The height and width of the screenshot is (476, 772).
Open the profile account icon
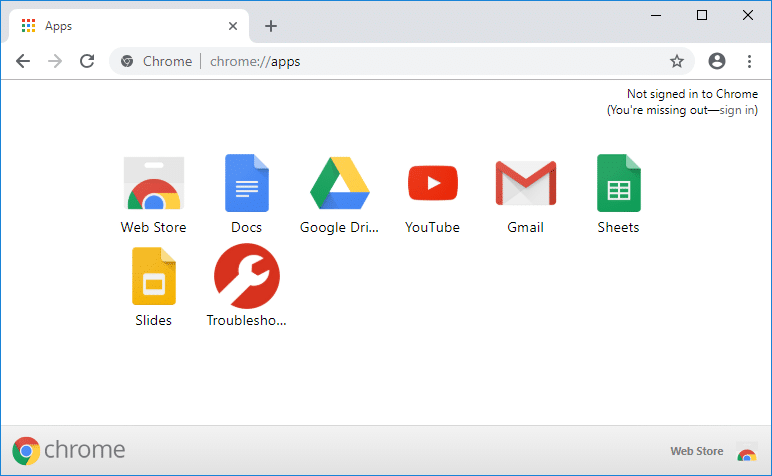tap(716, 61)
